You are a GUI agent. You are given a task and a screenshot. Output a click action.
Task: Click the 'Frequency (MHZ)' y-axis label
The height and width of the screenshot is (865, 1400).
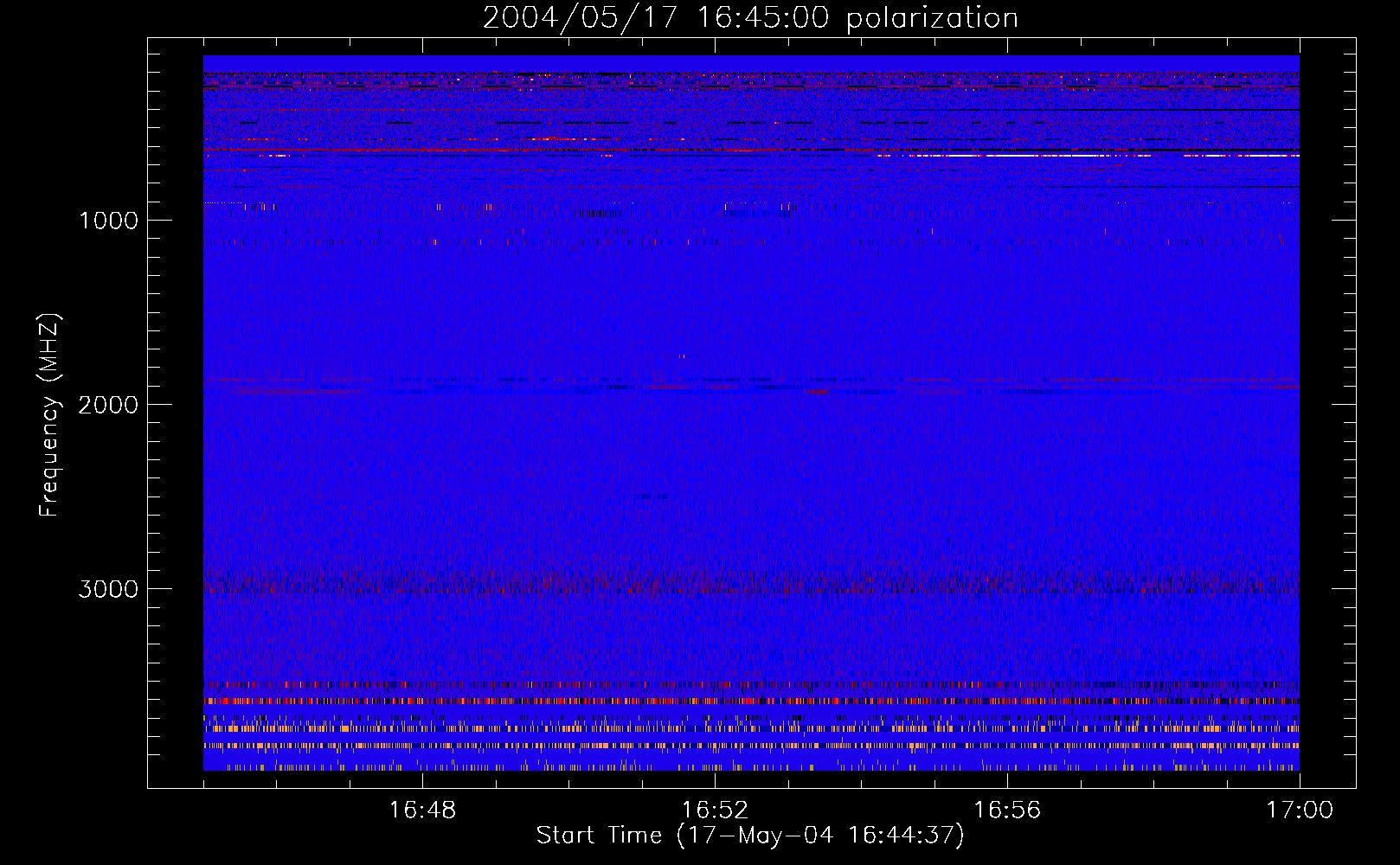click(49, 415)
